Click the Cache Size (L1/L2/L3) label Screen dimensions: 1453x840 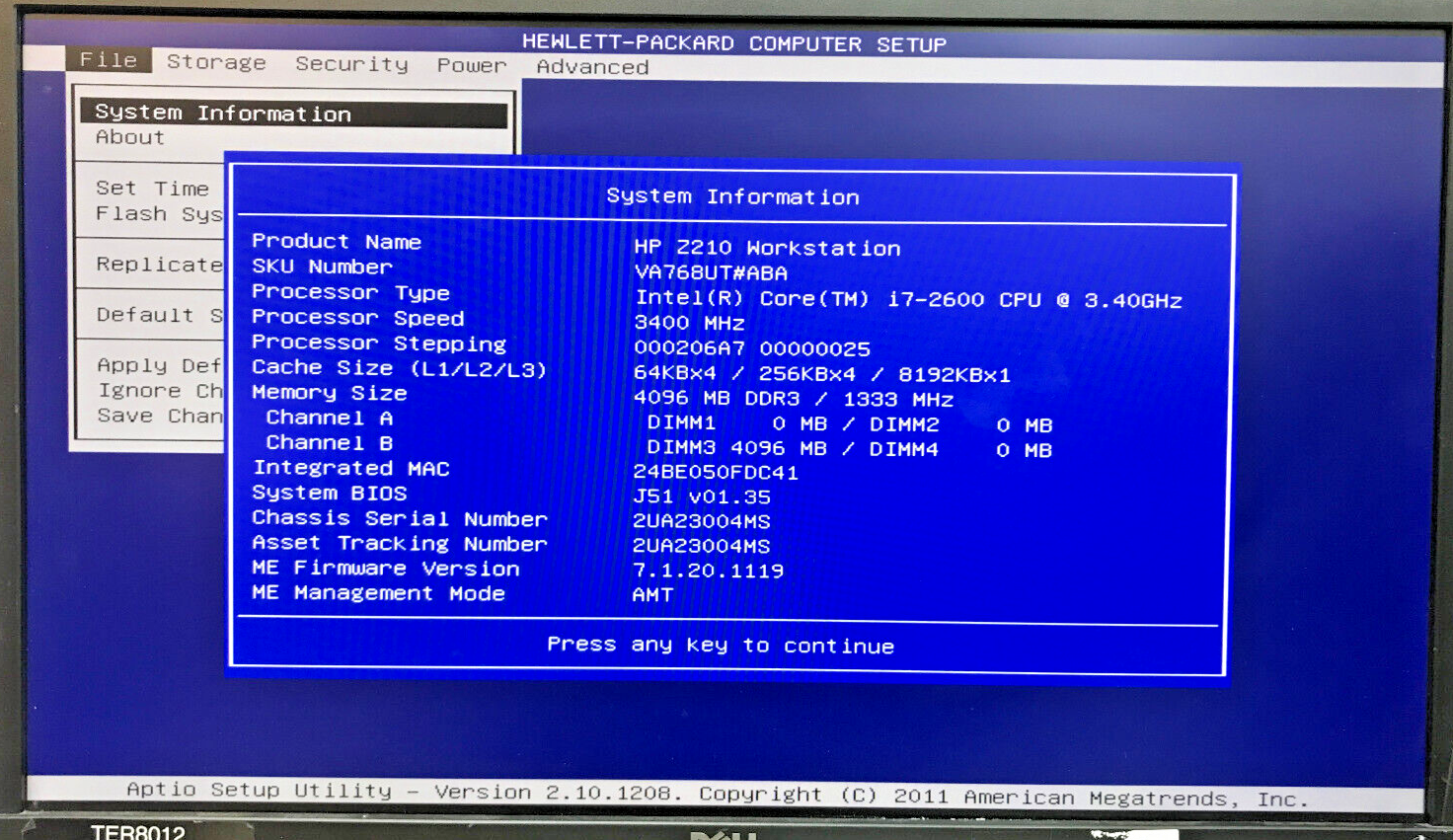tap(399, 368)
